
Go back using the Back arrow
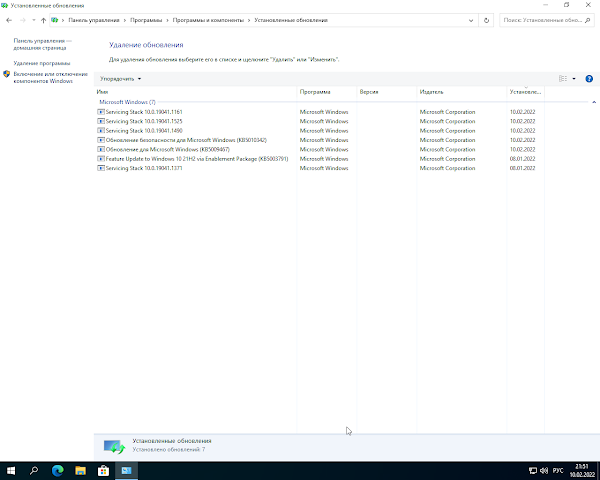tap(9, 20)
